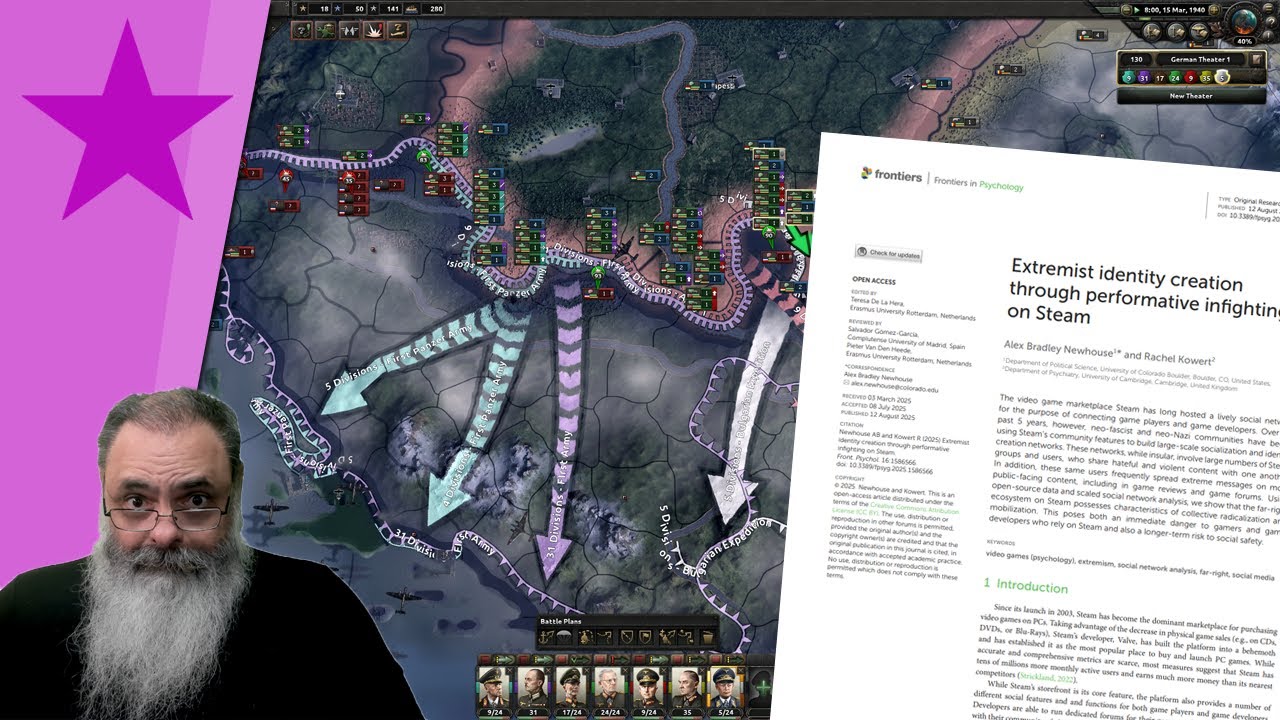Click the edit icon beside German Theater 1
The height and width of the screenshot is (720, 1280).
[1256, 59]
